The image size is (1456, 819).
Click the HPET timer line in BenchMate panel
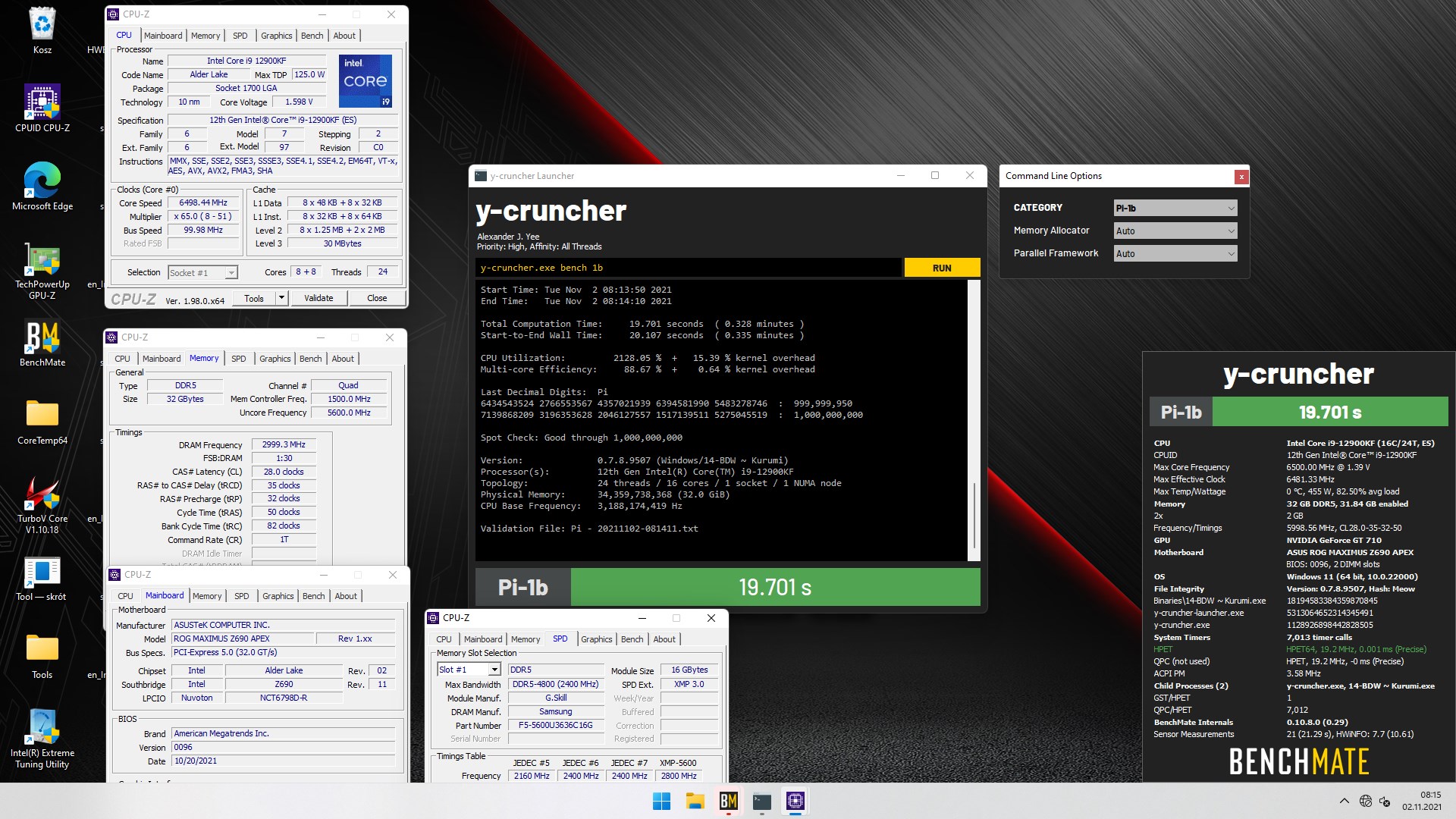click(x=1290, y=649)
